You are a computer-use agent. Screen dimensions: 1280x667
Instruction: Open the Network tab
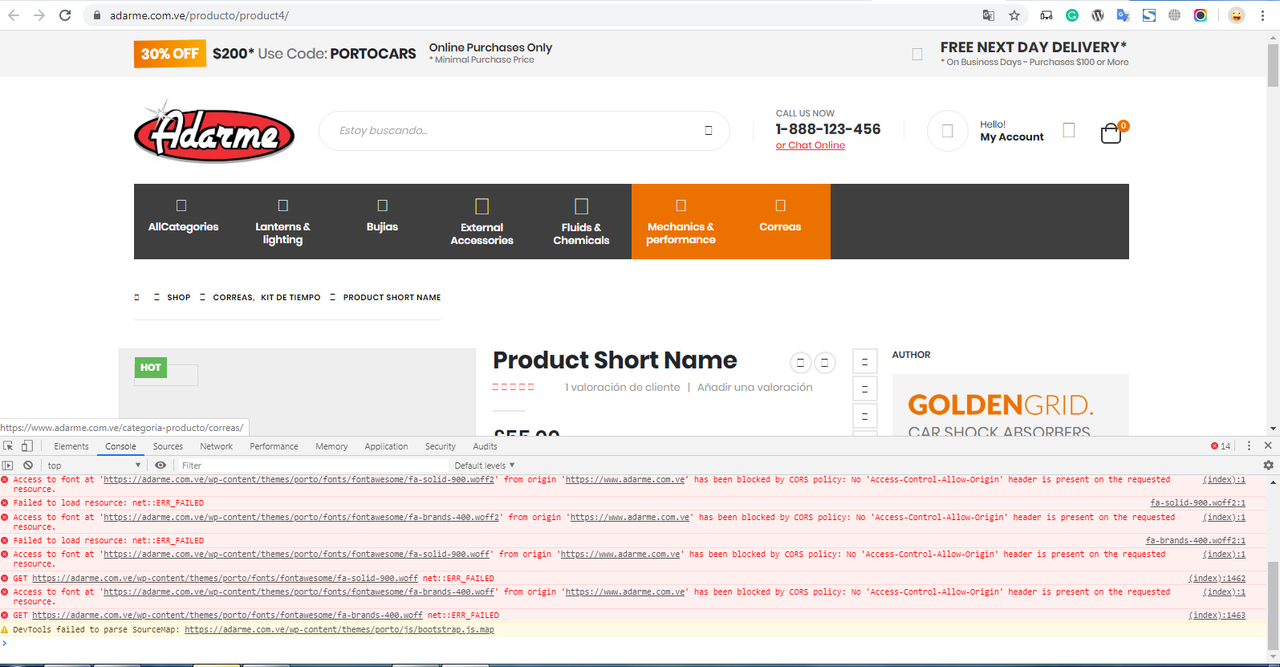(216, 446)
